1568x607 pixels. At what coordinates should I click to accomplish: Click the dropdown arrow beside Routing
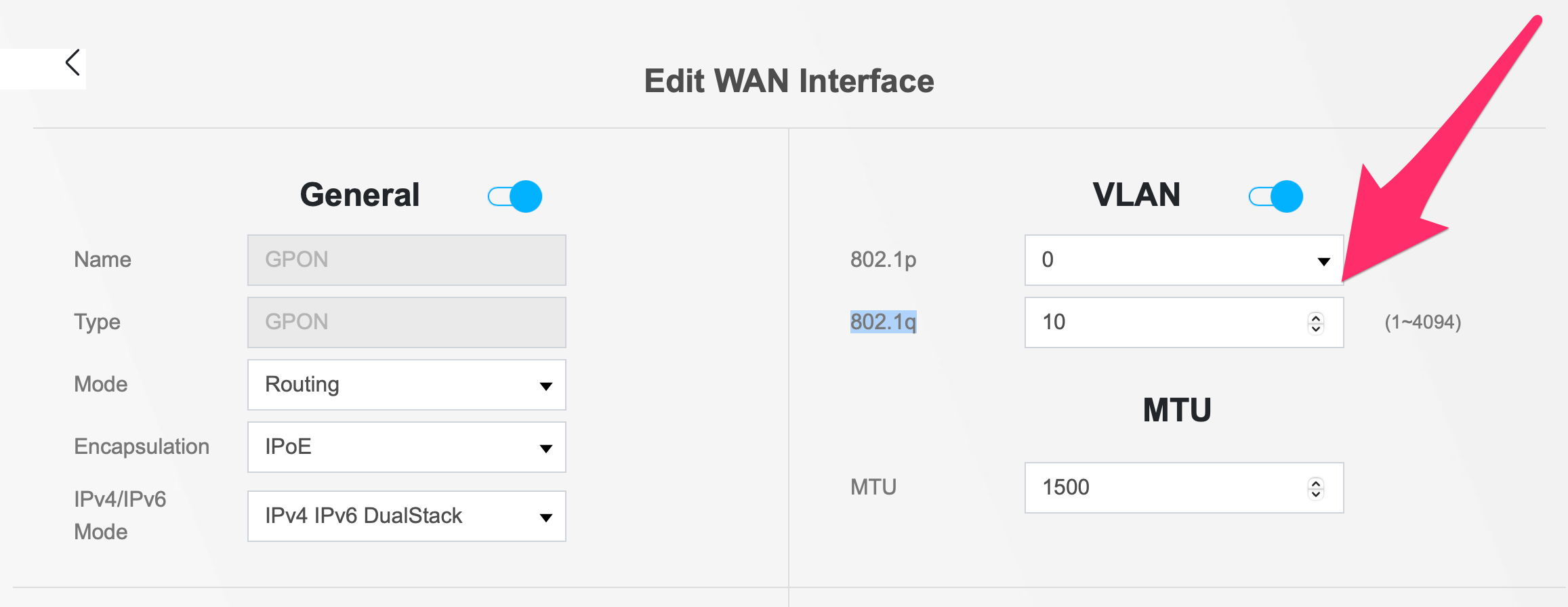pyautogui.click(x=546, y=385)
